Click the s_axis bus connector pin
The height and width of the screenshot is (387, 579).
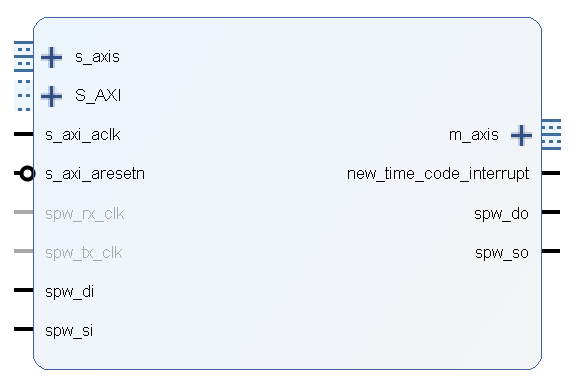tap(24, 56)
